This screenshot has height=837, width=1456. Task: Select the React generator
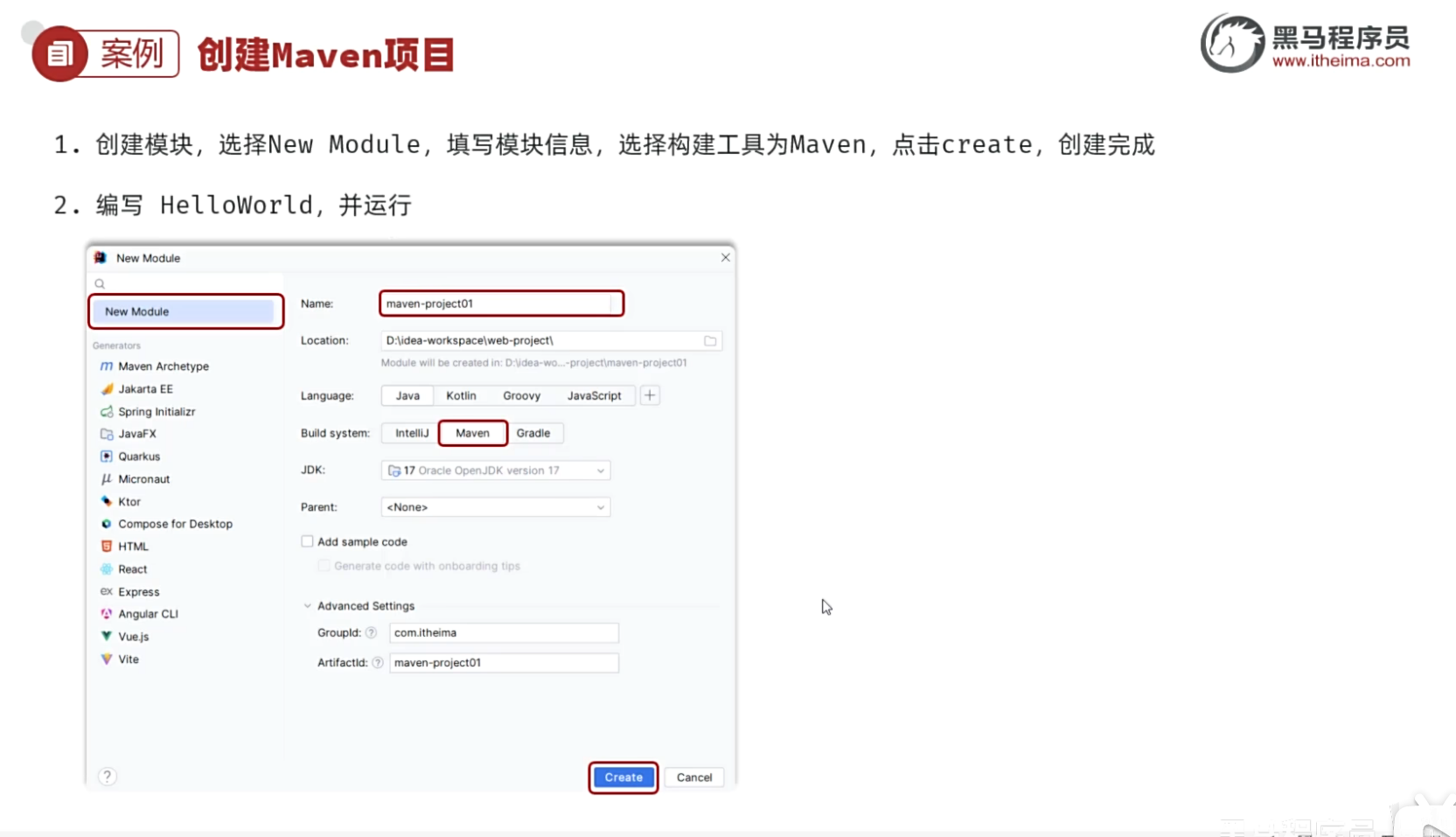click(133, 568)
